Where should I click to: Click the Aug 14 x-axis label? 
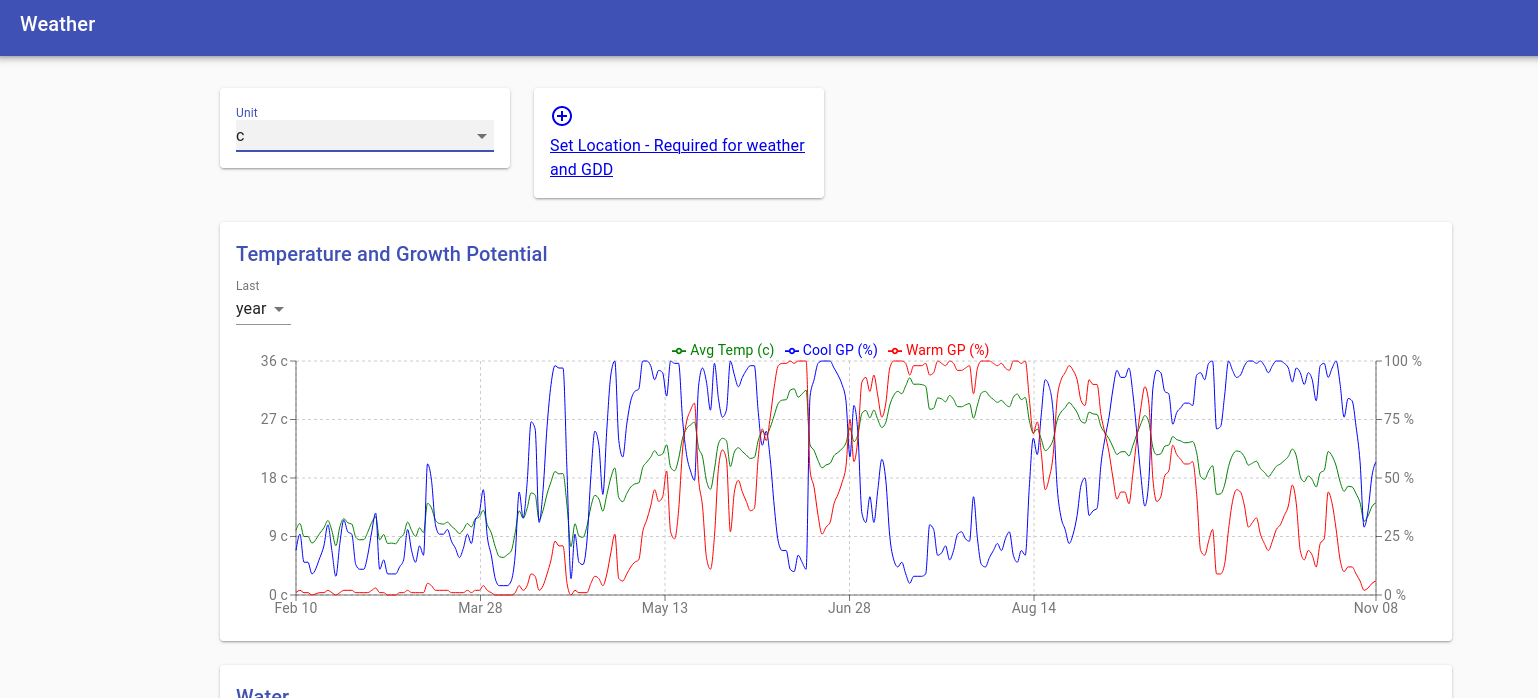(1034, 608)
